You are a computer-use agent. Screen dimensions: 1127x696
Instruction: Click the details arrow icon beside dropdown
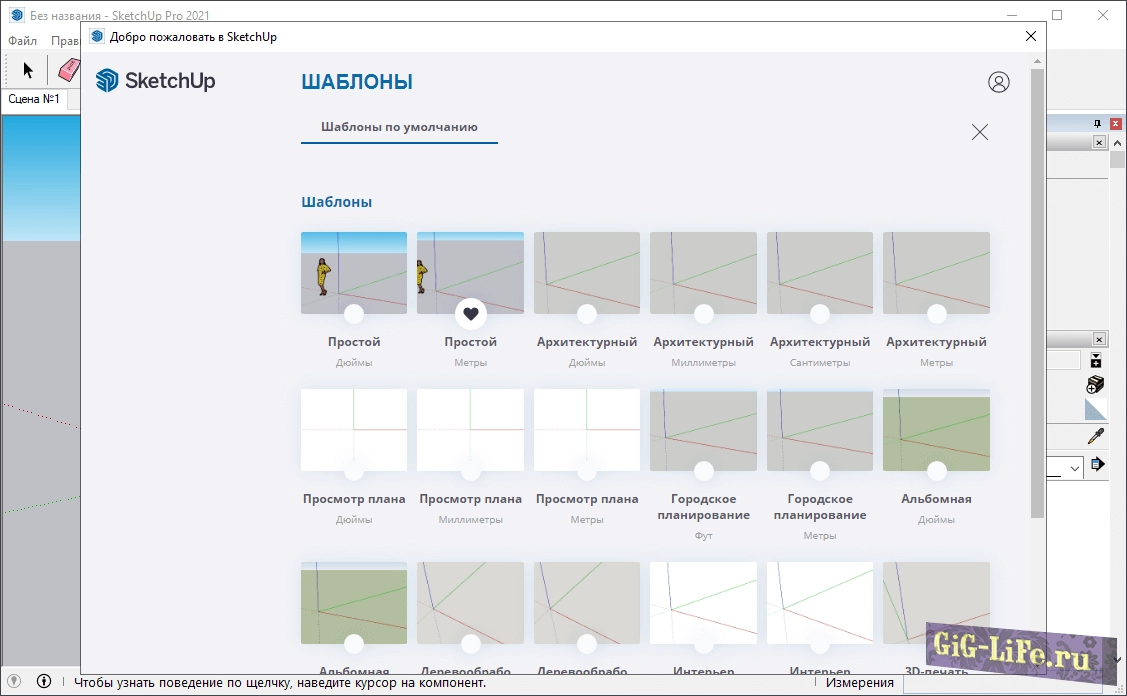[1098, 464]
